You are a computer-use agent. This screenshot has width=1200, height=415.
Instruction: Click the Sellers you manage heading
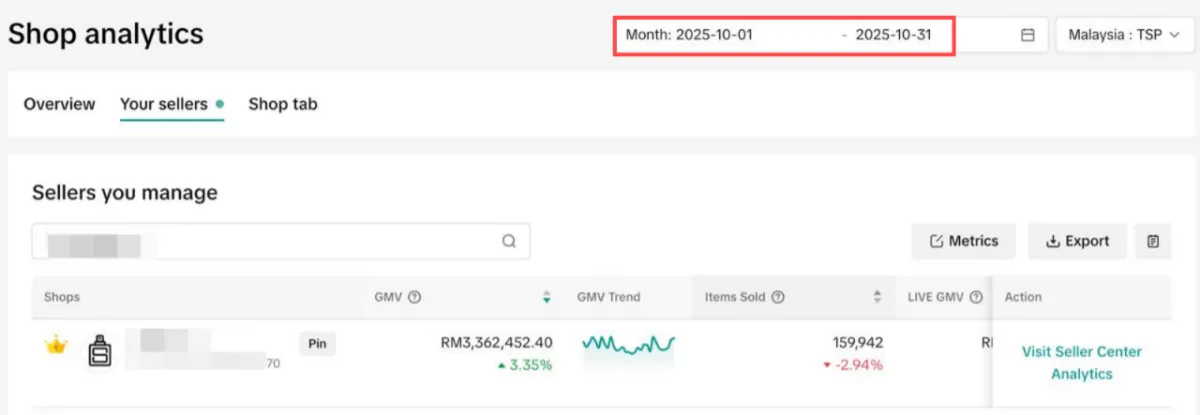click(125, 192)
